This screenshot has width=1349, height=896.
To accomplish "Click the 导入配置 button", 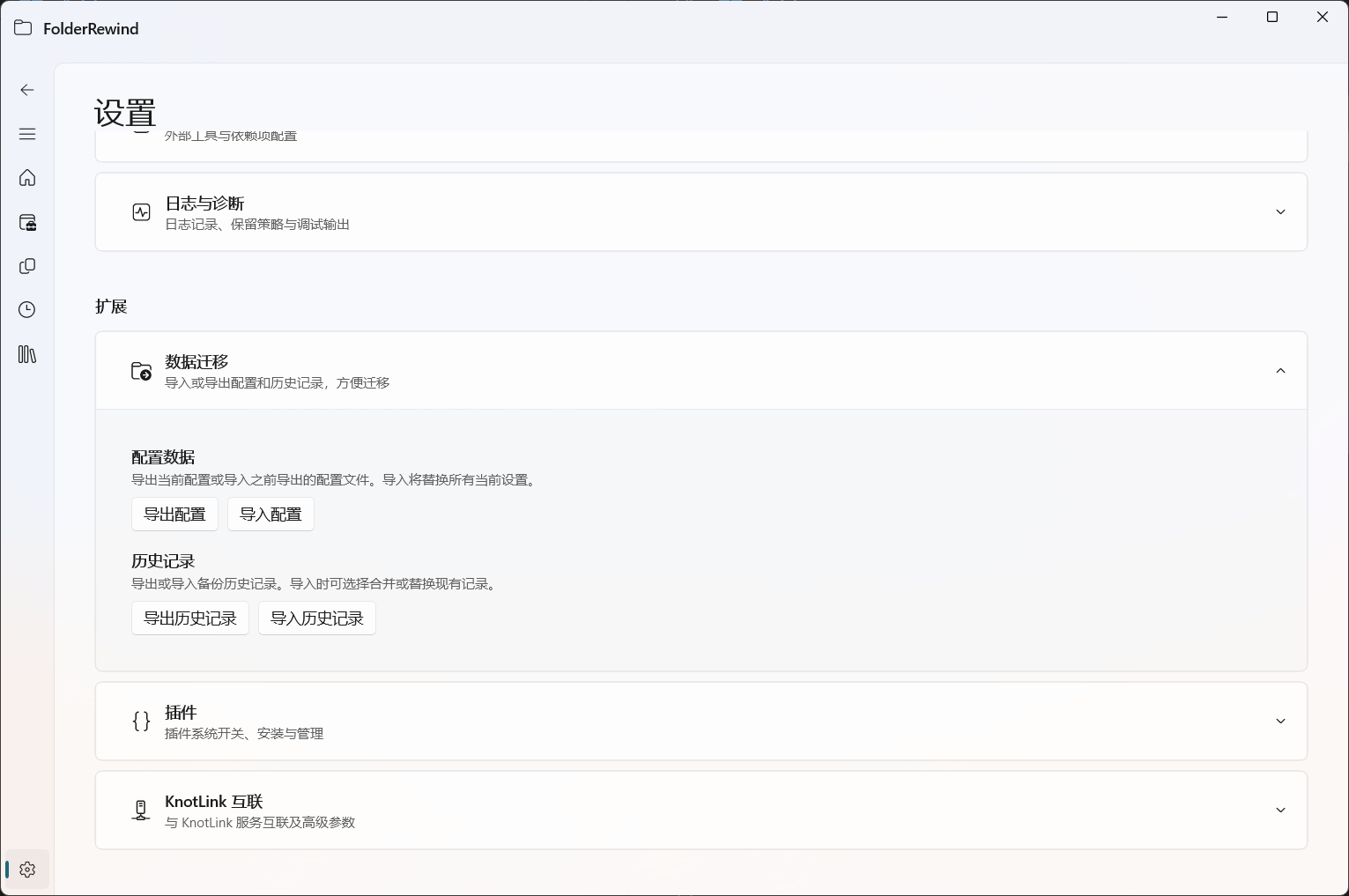I will point(271,514).
